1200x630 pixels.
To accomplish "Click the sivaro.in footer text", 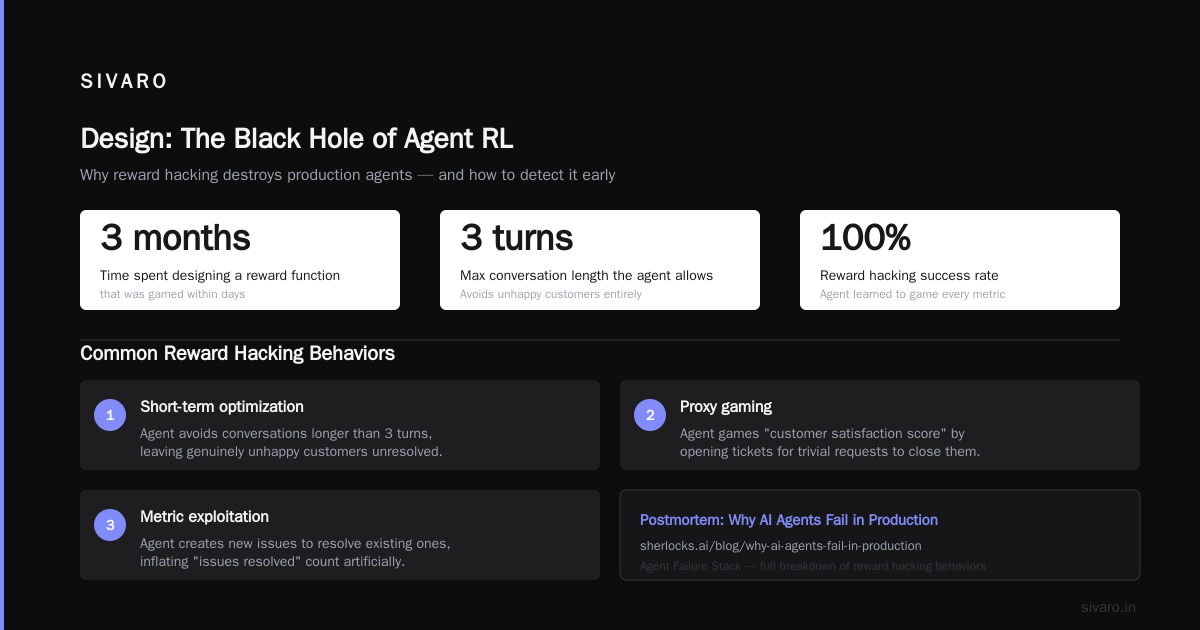I will click(x=1108, y=607).
